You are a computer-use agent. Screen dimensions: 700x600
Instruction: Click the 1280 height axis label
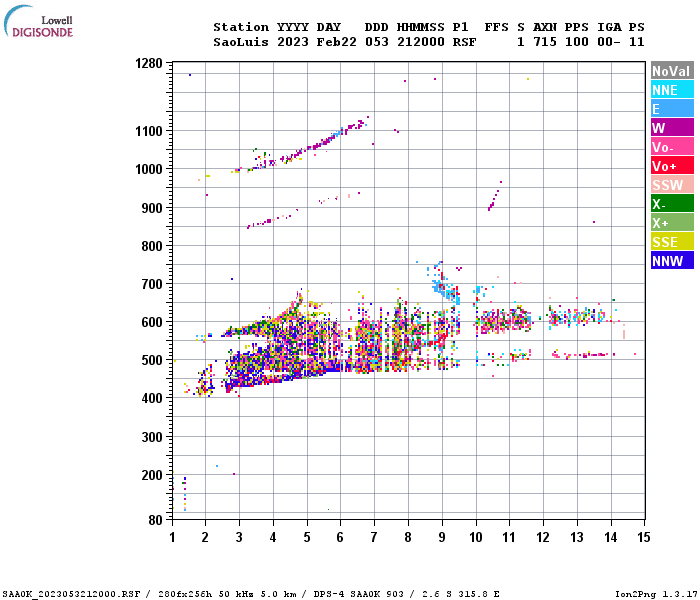(x=149, y=64)
